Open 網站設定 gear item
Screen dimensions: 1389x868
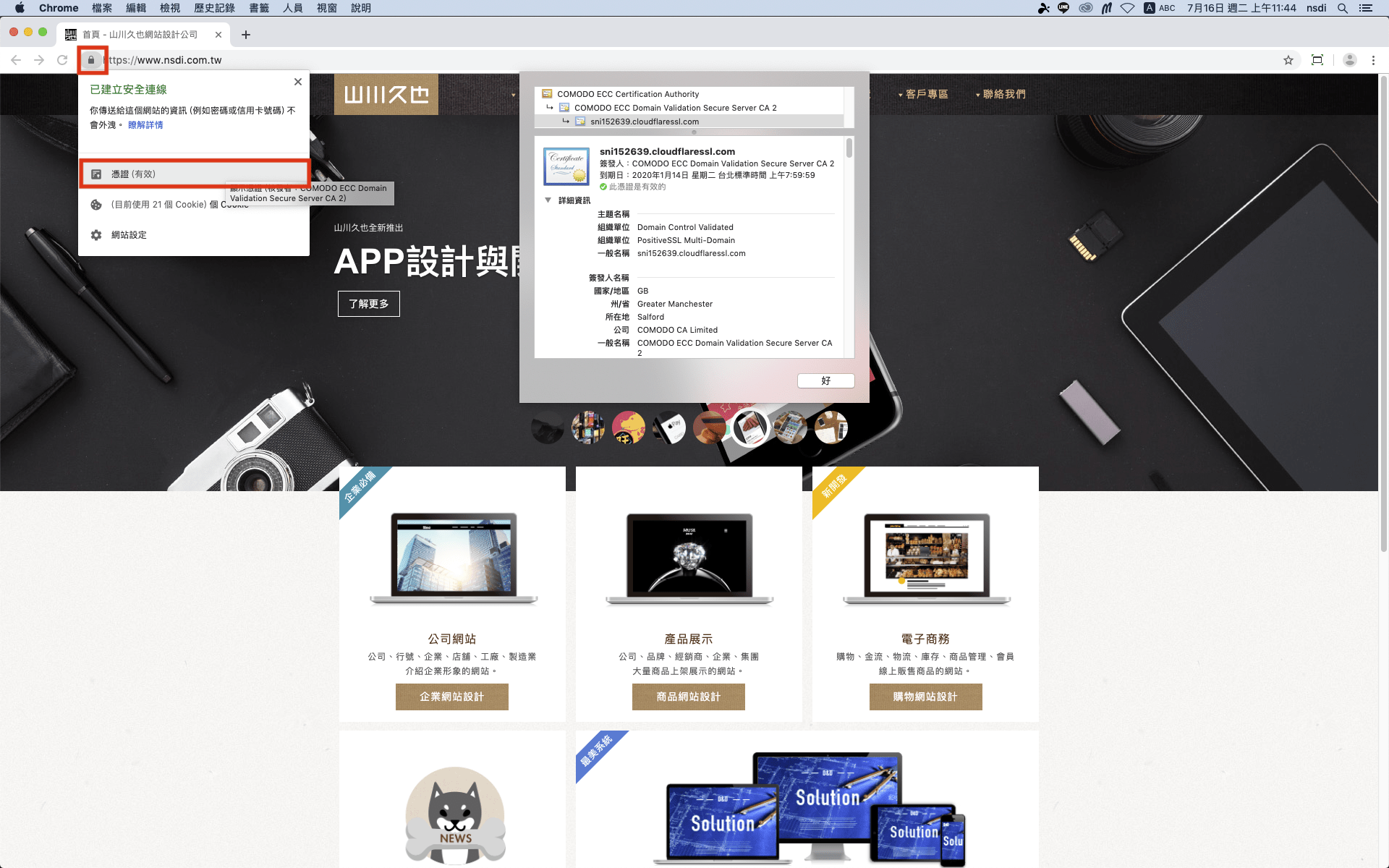(129, 235)
